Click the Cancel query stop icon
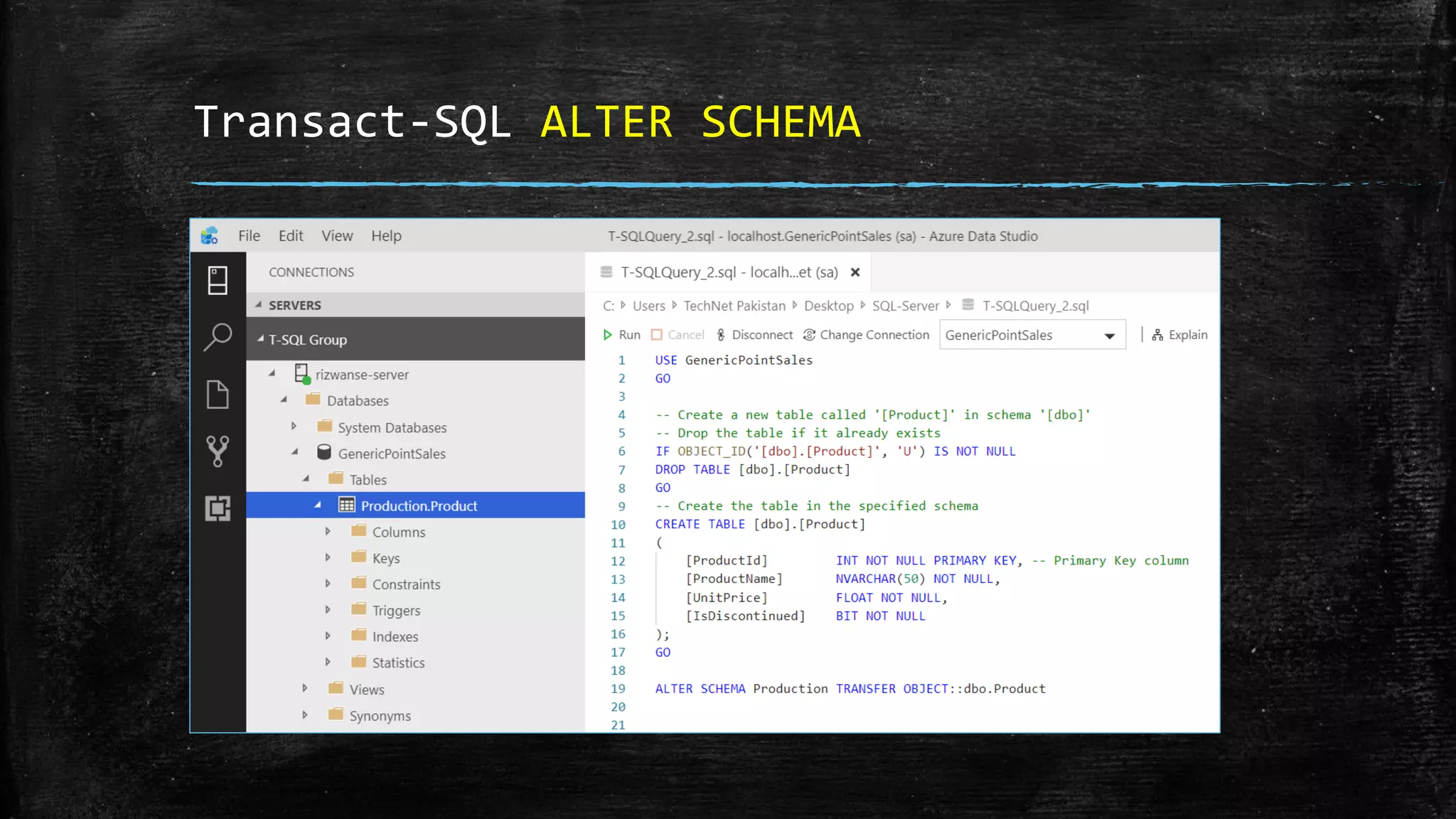 pos(657,335)
